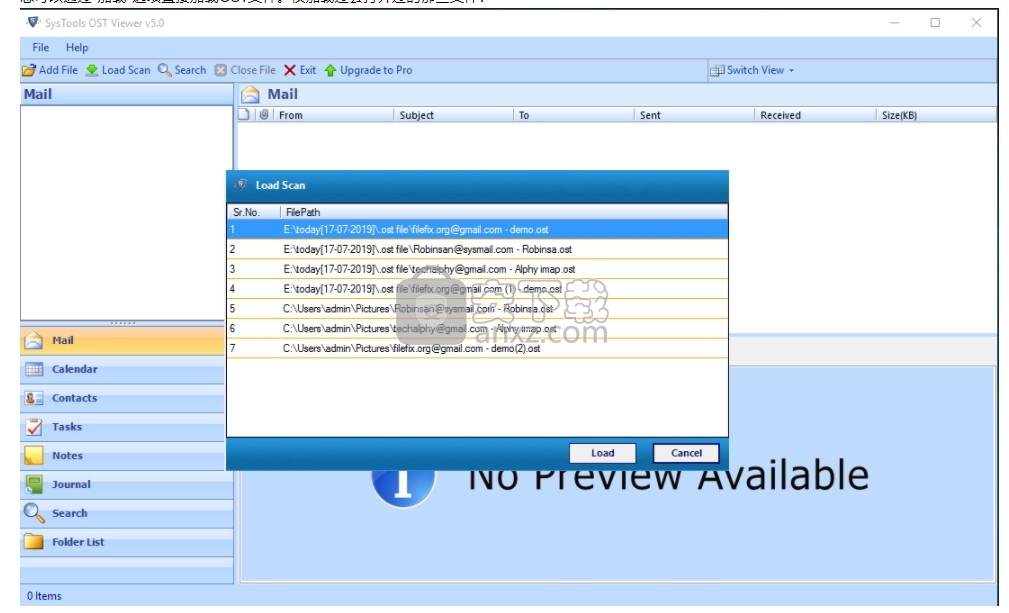Screen dimensions: 1009x613
Task: Open Calendar via its sidebar icon
Action: pos(33,369)
